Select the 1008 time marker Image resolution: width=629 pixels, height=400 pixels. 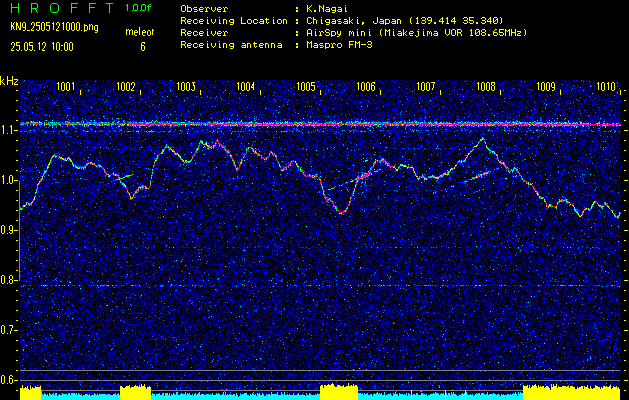click(x=485, y=86)
